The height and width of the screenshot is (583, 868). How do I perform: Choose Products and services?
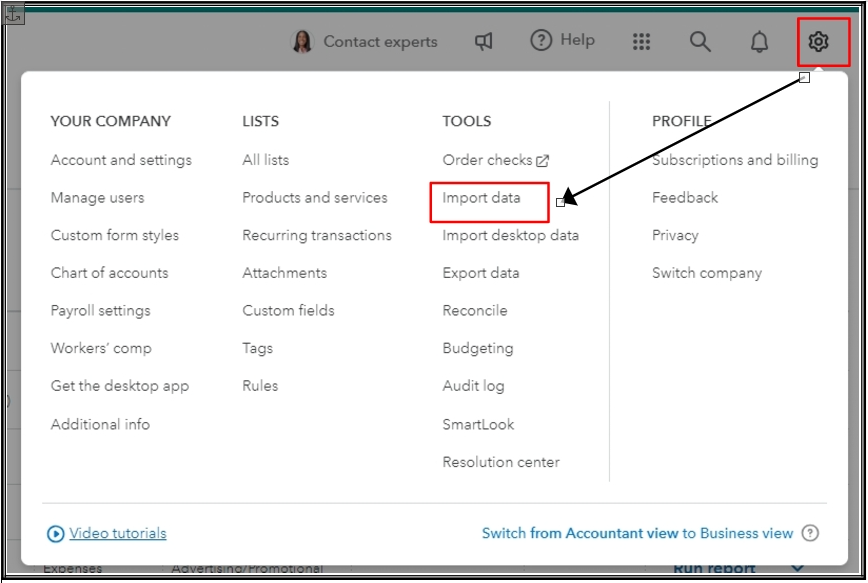tap(314, 198)
